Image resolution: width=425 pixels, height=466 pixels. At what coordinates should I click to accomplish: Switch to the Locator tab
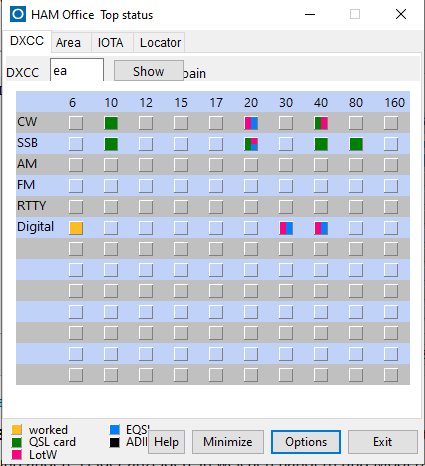(160, 43)
